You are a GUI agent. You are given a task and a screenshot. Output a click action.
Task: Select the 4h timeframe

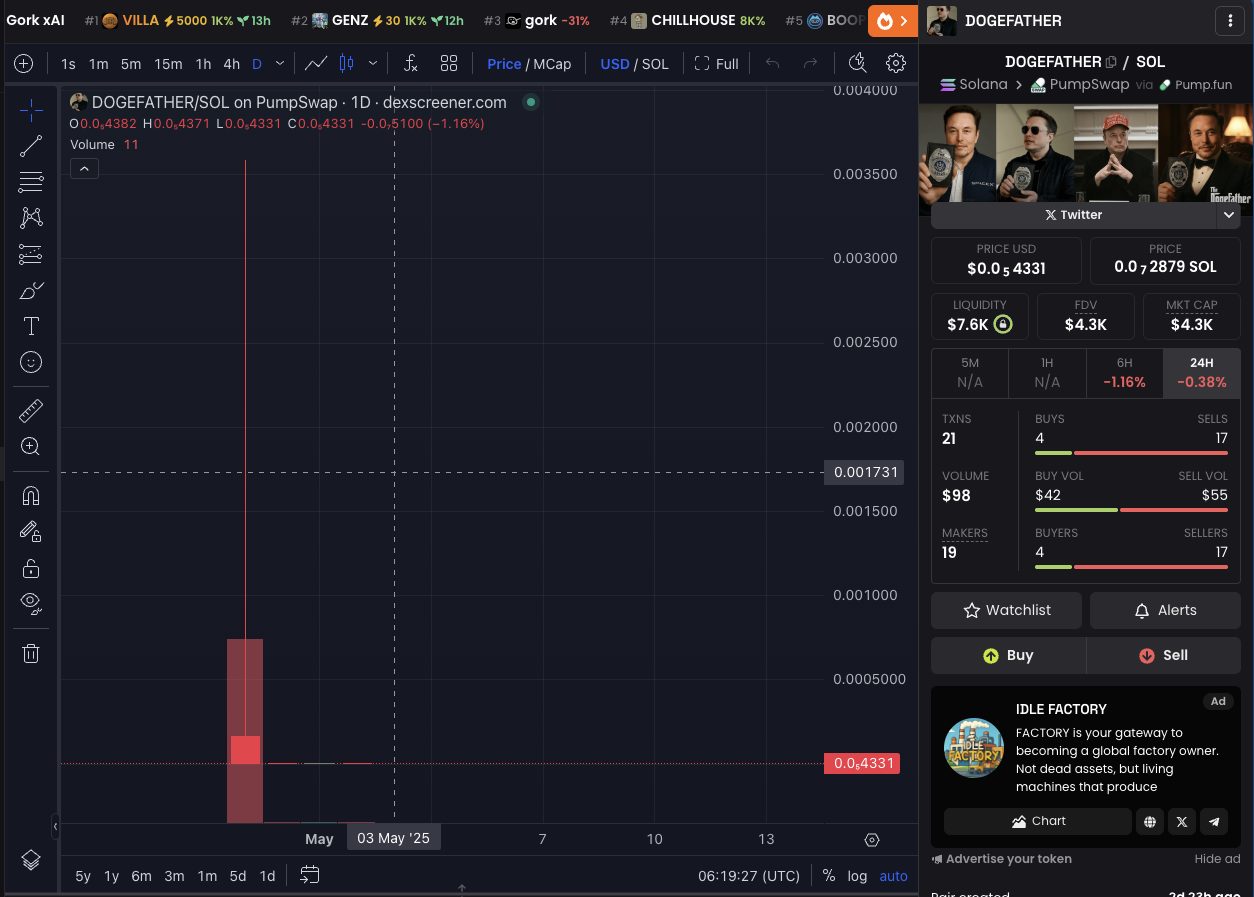coord(231,64)
